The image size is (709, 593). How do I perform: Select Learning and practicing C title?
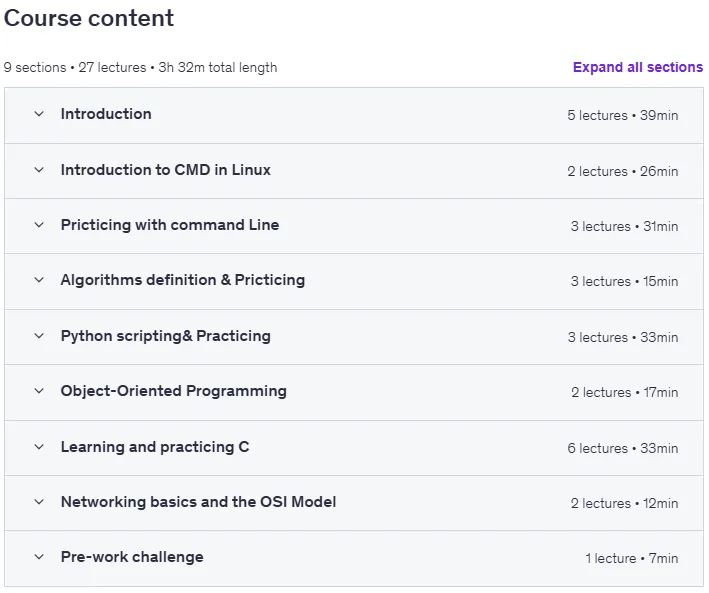(155, 447)
